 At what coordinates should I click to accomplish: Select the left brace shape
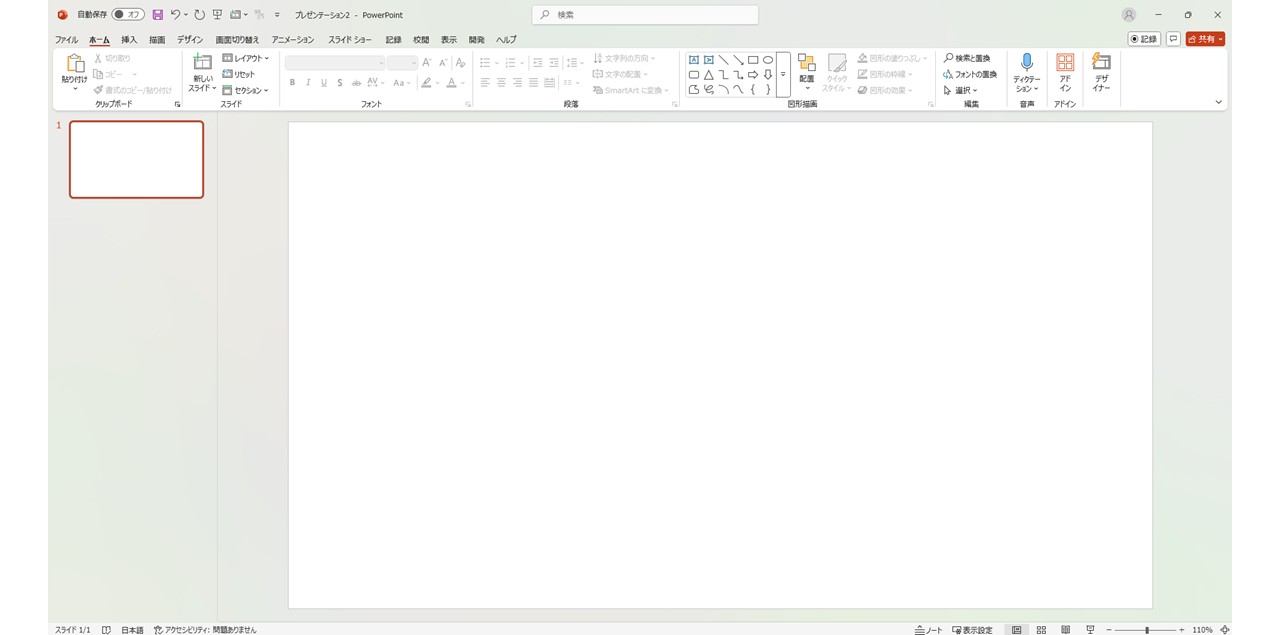(753, 89)
